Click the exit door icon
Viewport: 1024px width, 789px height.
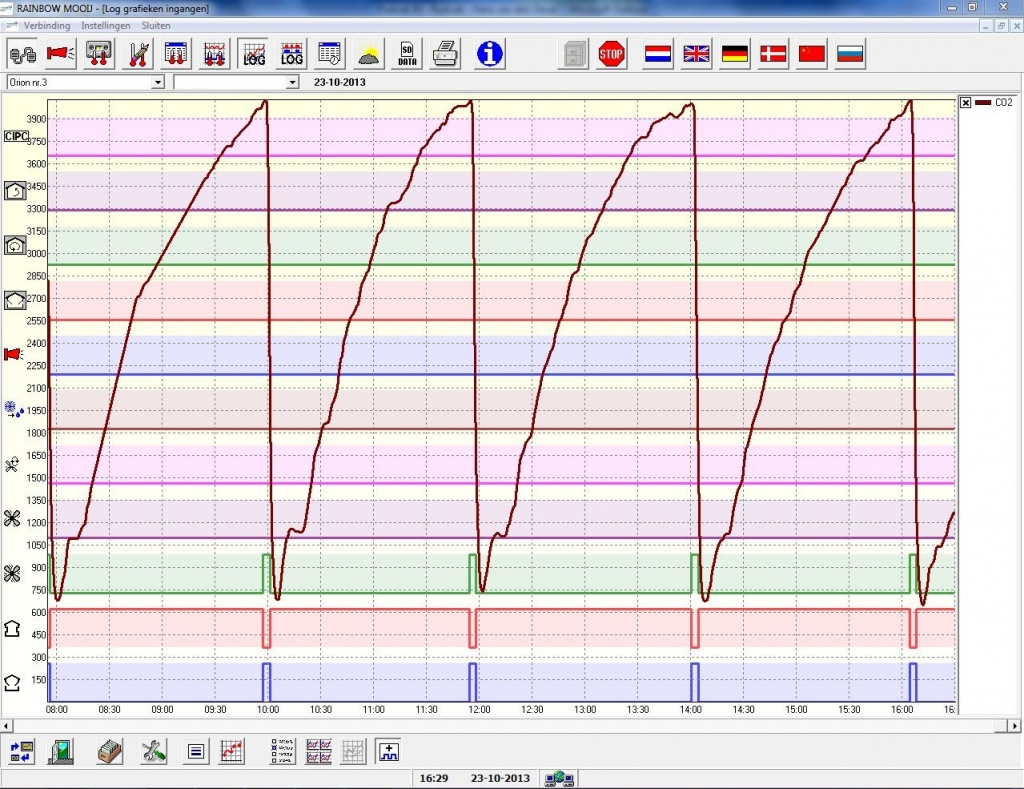(x=62, y=750)
